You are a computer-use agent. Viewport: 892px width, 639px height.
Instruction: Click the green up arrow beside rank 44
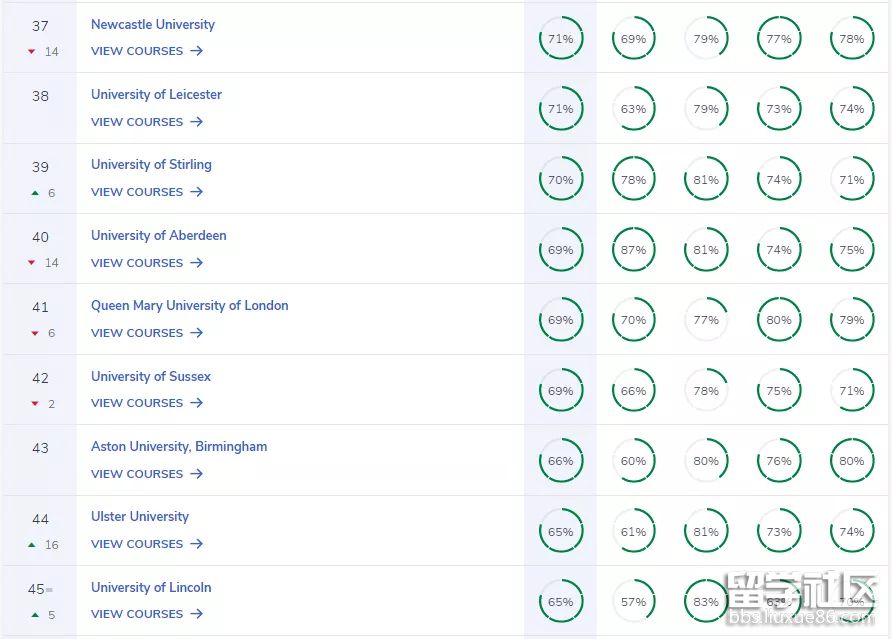click(32, 545)
